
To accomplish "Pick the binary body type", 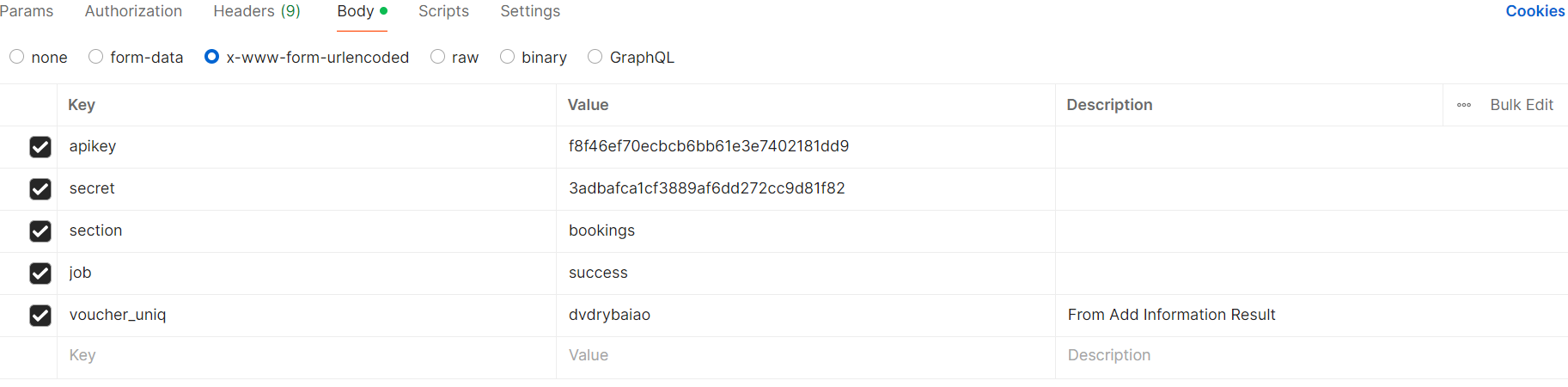I will [x=508, y=57].
